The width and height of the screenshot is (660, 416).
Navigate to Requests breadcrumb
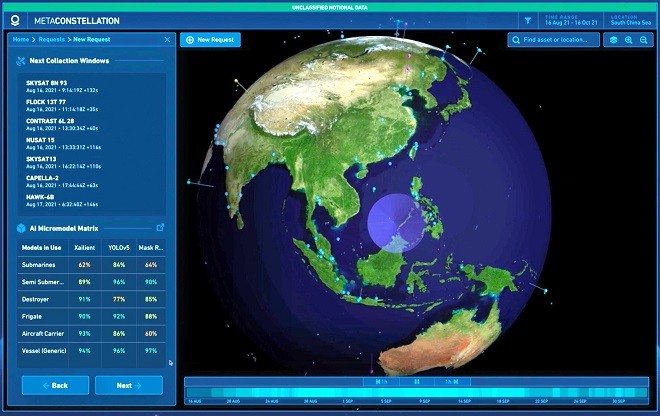(x=52, y=40)
